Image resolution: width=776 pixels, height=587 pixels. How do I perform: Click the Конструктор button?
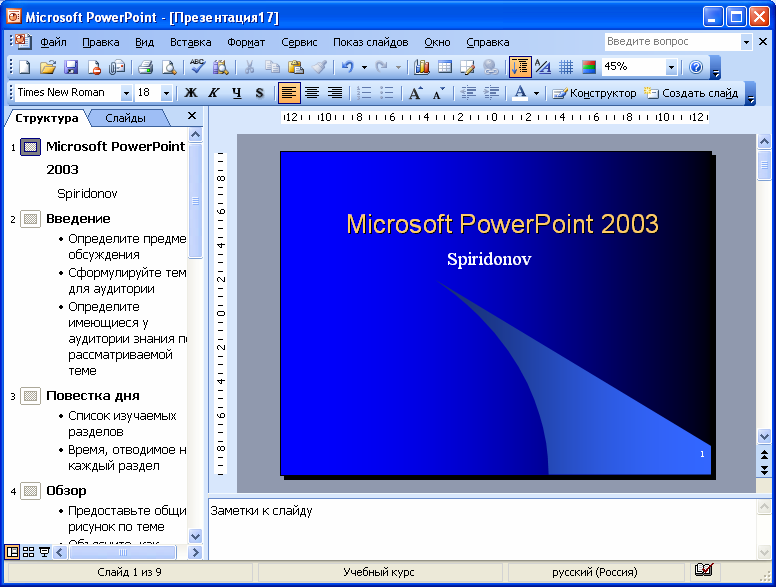point(595,93)
